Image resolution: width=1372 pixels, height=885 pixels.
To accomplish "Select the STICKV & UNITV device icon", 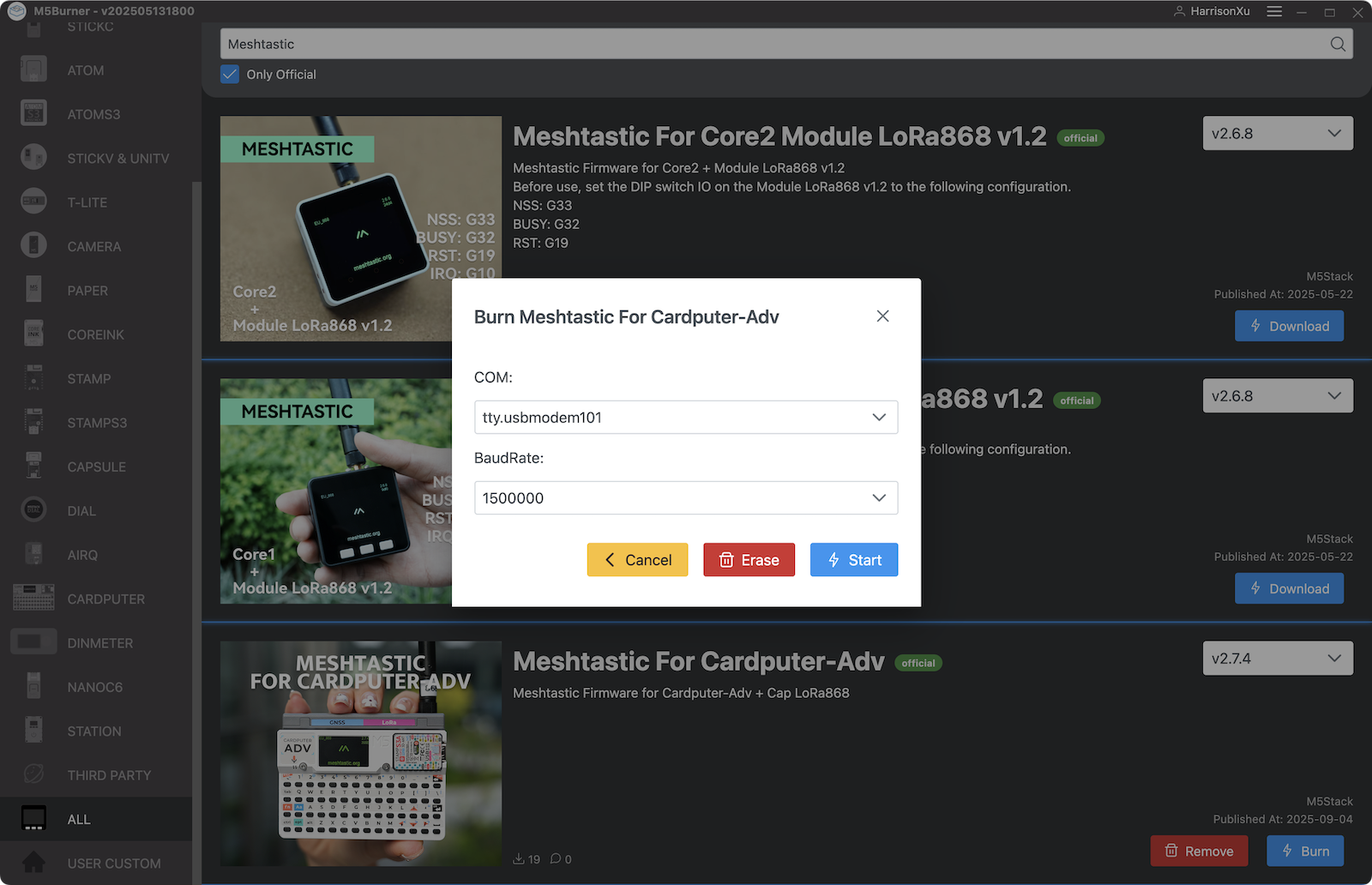I will (33, 158).
